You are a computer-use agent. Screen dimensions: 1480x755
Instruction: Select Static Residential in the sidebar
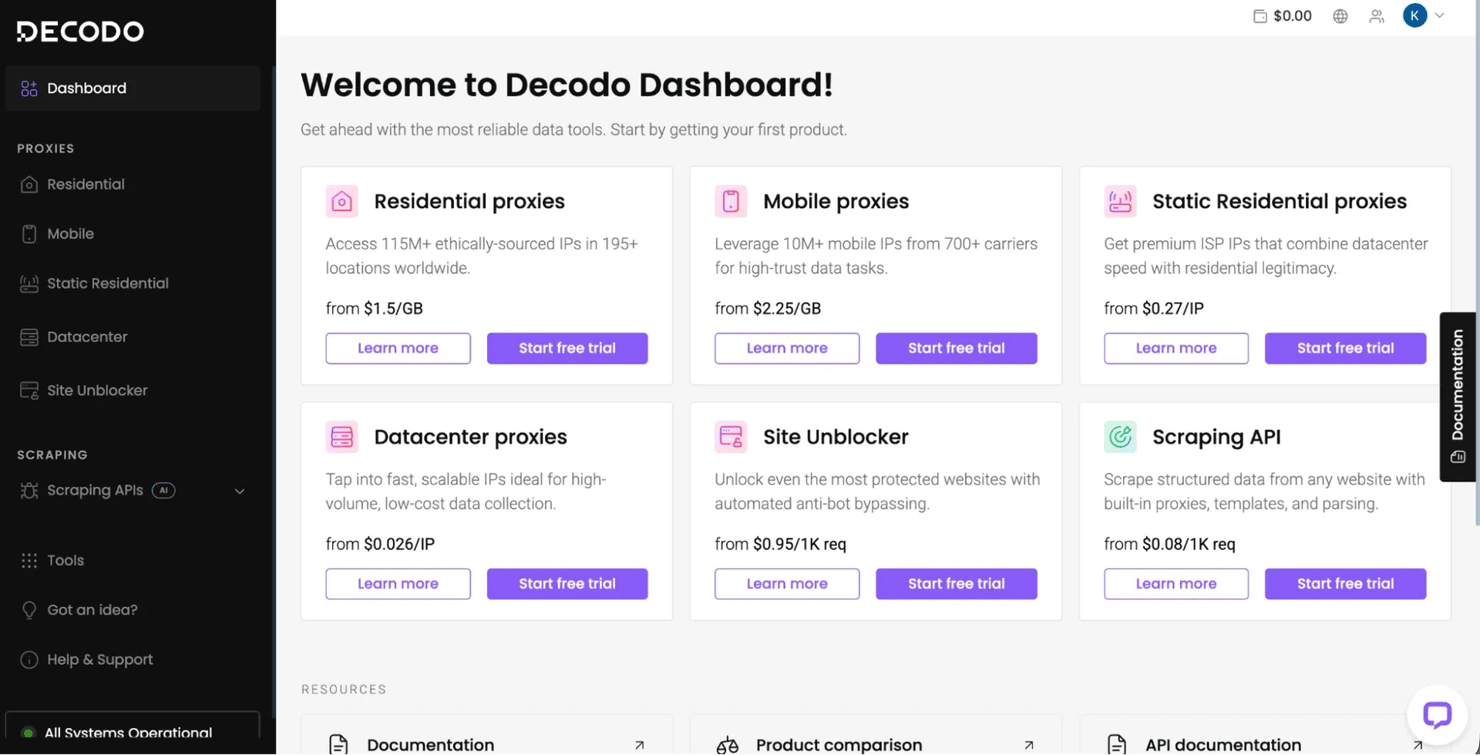point(107,284)
